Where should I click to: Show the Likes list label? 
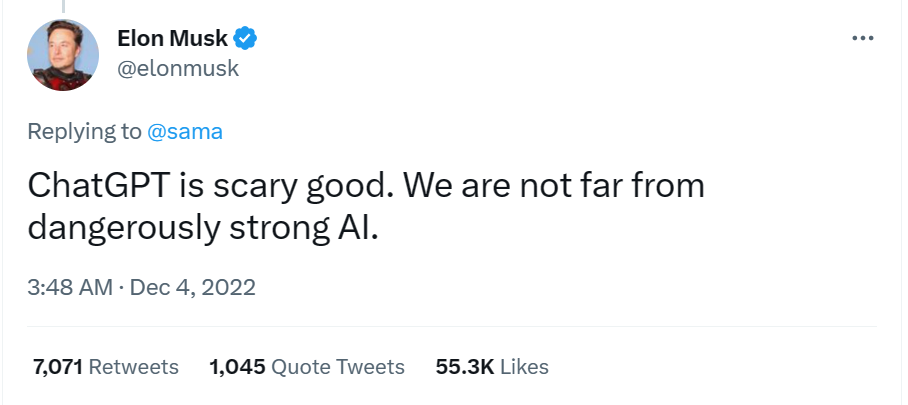tap(524, 367)
